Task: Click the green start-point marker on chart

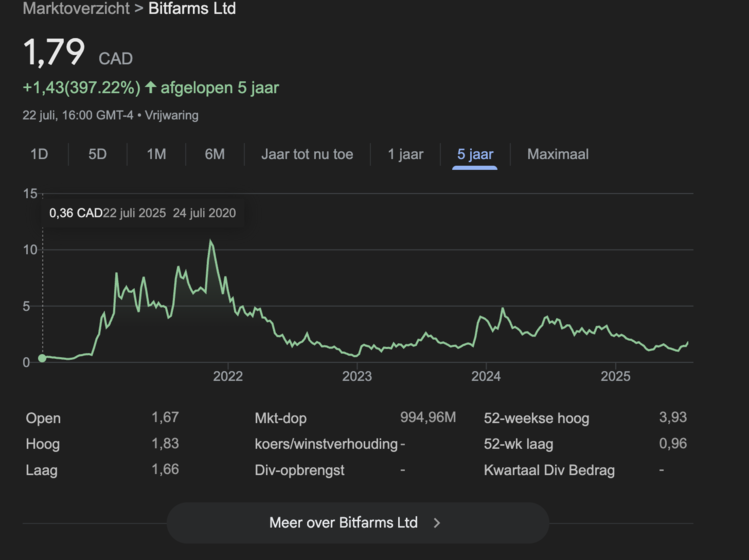Action: click(42, 358)
